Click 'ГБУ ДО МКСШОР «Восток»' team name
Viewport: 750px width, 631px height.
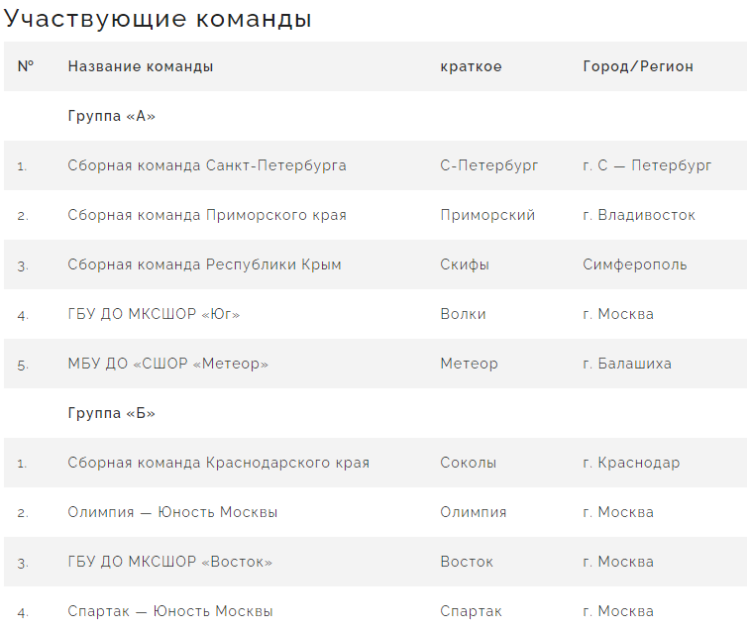(x=170, y=562)
